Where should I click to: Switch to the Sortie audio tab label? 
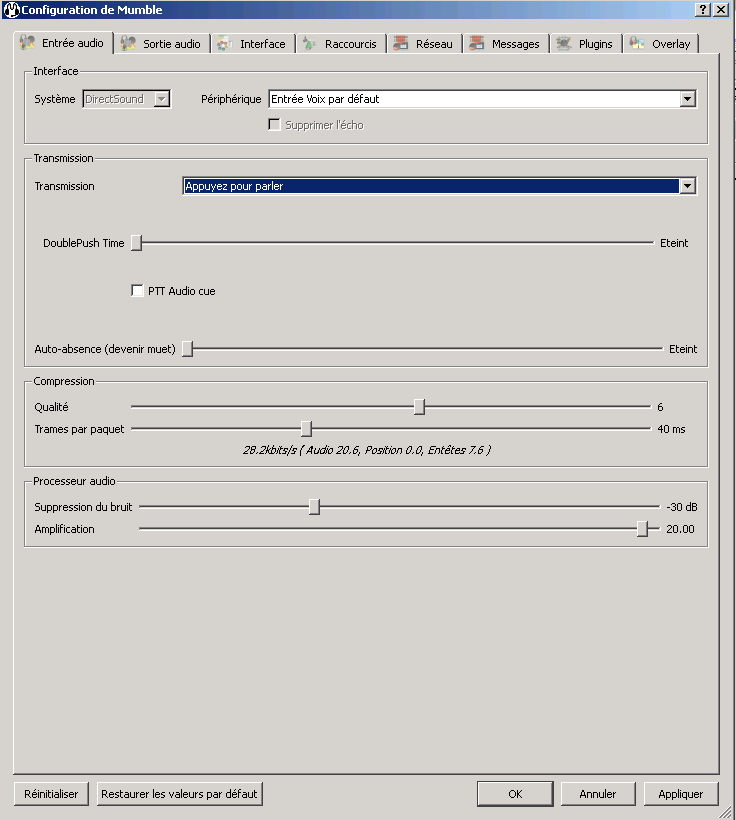172,44
